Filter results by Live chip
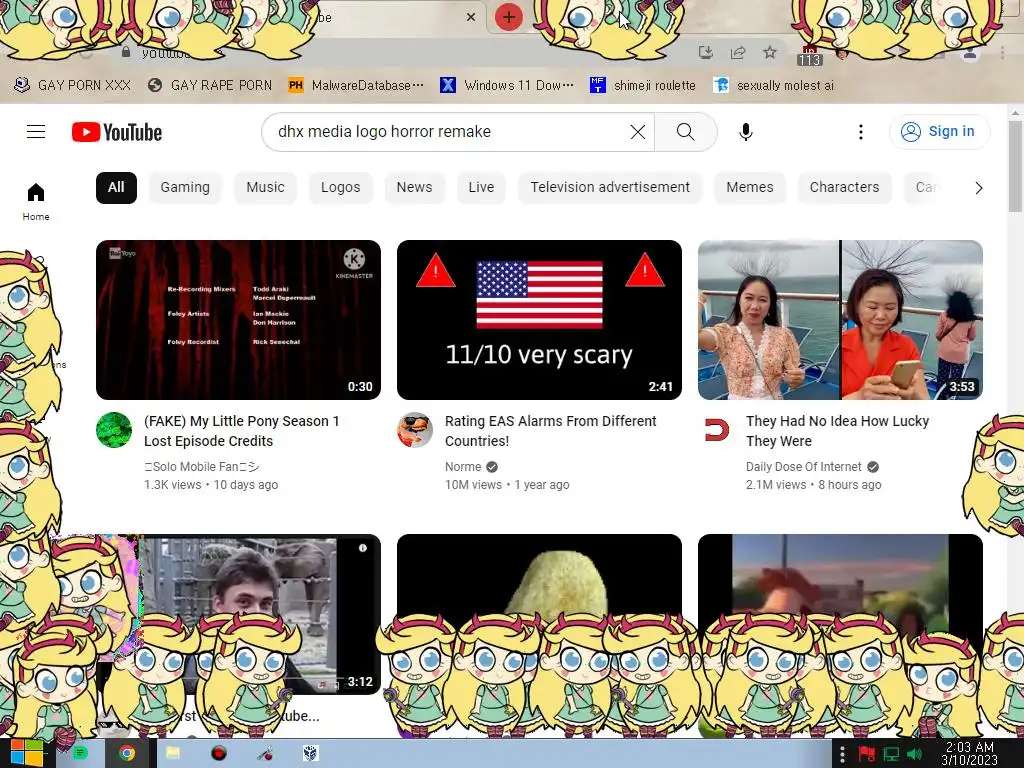Viewport: 1024px width, 768px height. [x=481, y=187]
